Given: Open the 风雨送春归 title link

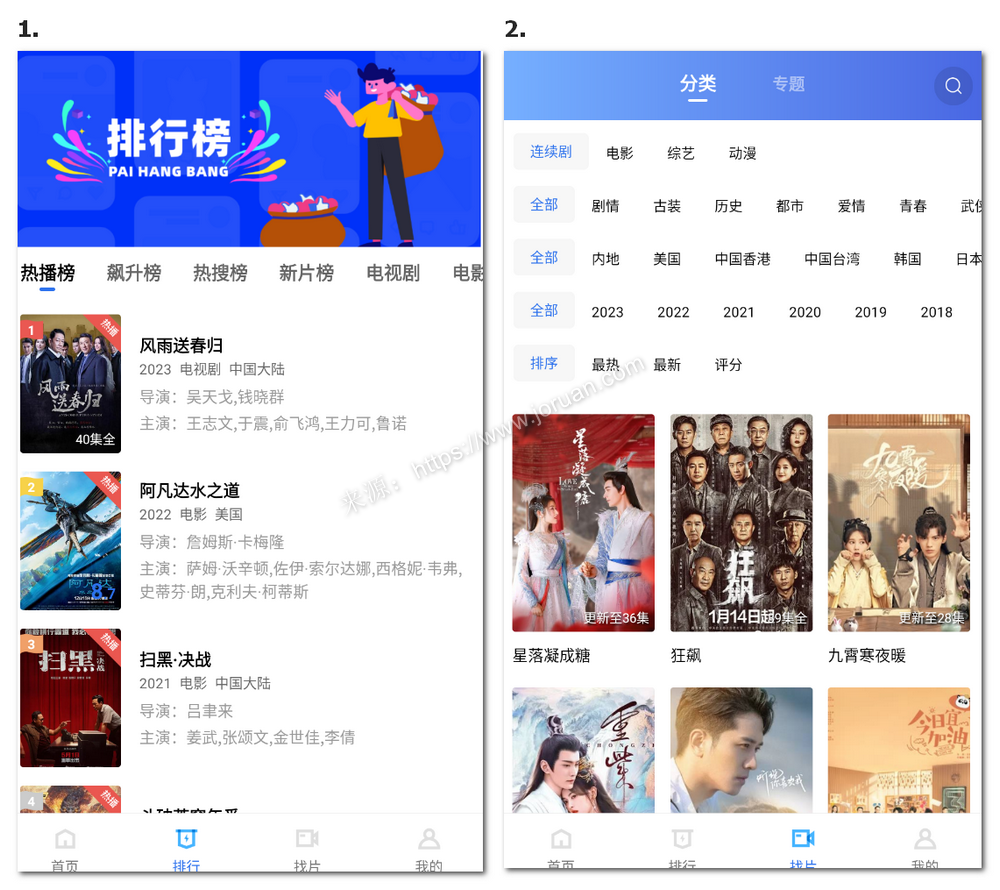Looking at the screenshot, I should pyautogui.click(x=181, y=345).
